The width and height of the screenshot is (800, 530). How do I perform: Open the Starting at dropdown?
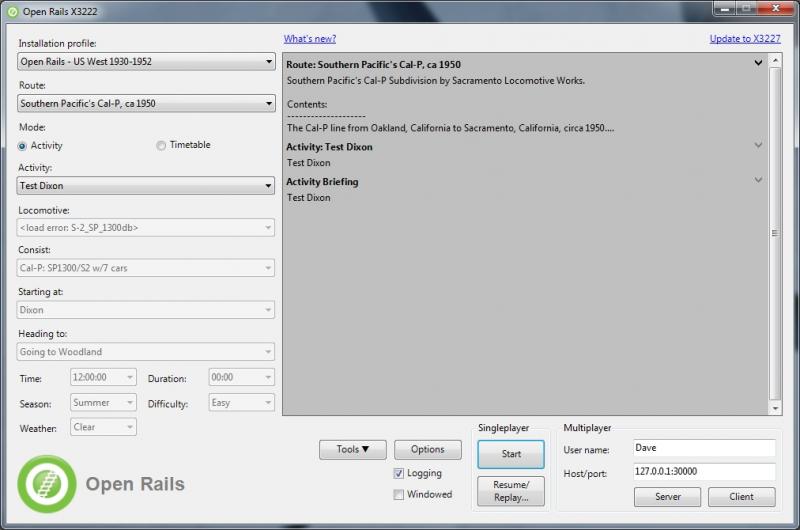point(146,310)
